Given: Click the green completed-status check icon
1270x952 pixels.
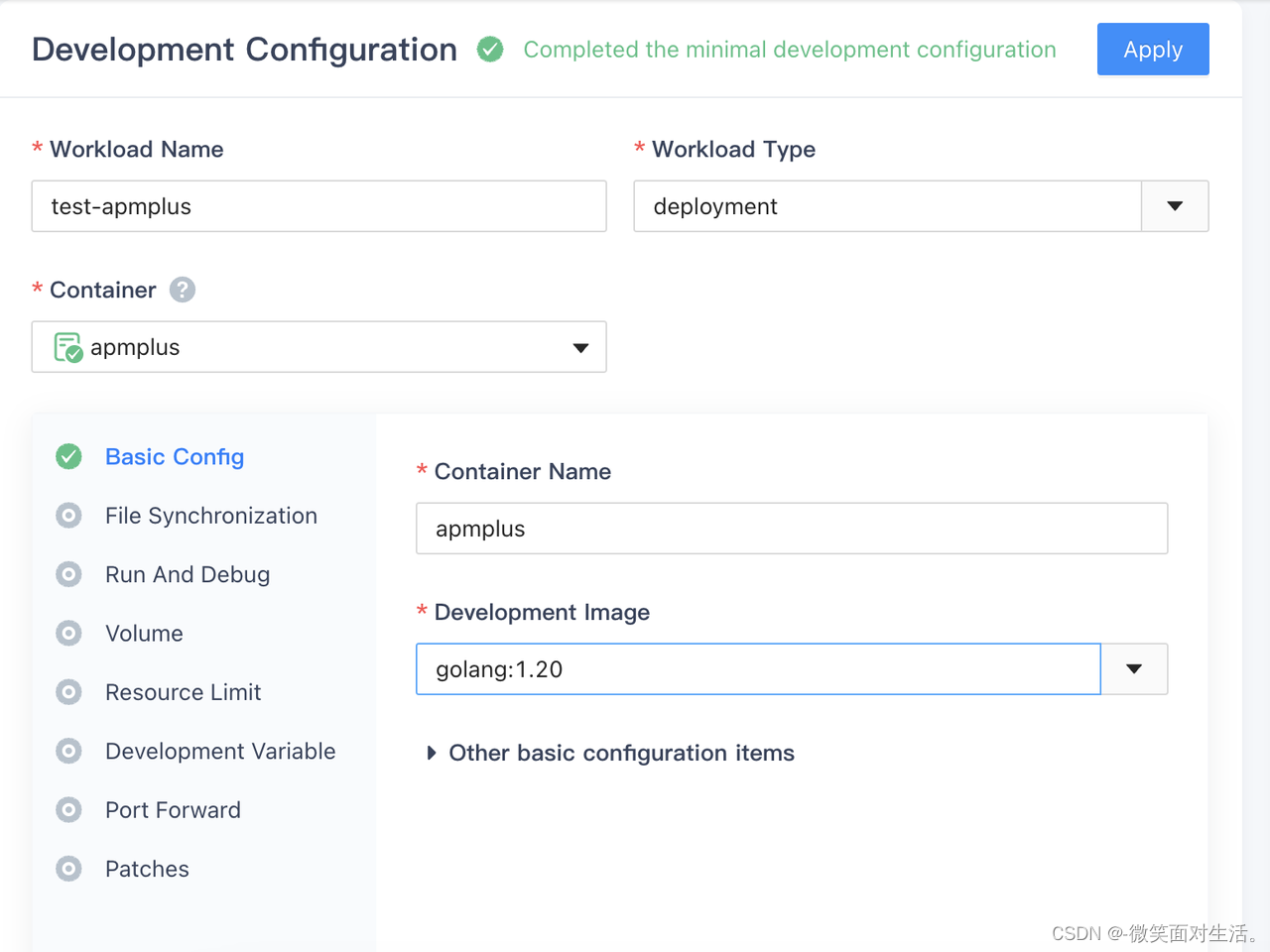Looking at the screenshot, I should (x=490, y=49).
